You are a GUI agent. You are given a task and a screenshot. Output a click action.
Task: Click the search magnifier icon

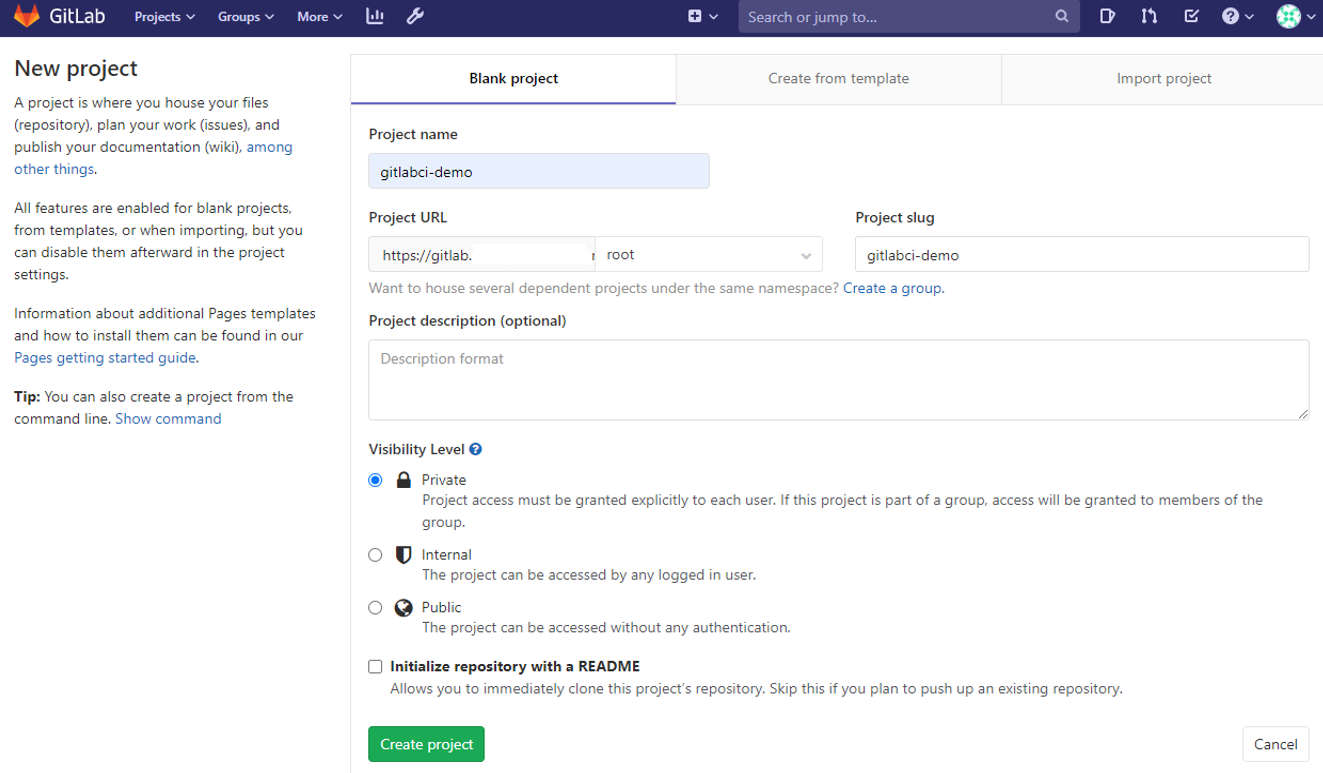1062,16
